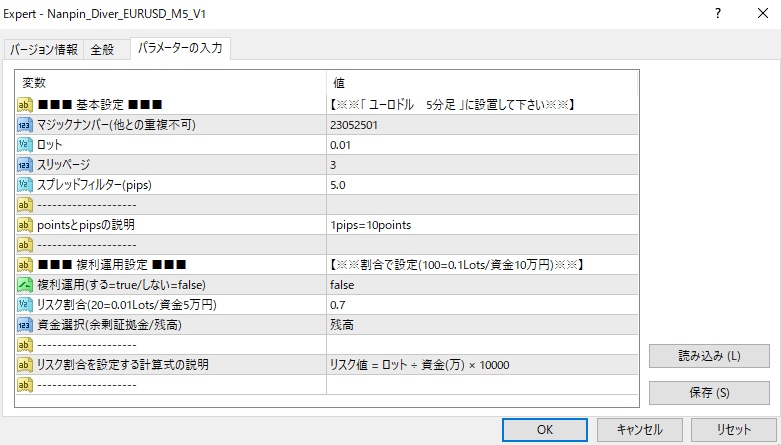Click the リスク割合を設定する計算式の説明 label
This screenshot has width=781, height=445.
[x=123, y=365]
